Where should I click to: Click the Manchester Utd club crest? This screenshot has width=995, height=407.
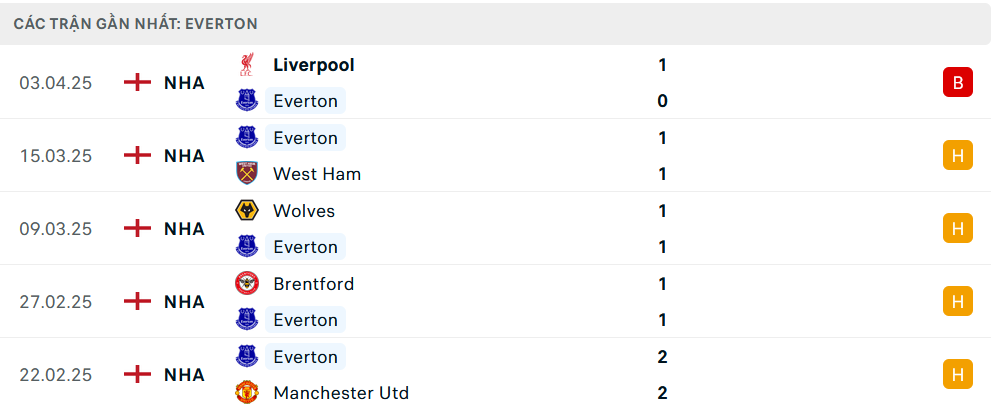246,393
